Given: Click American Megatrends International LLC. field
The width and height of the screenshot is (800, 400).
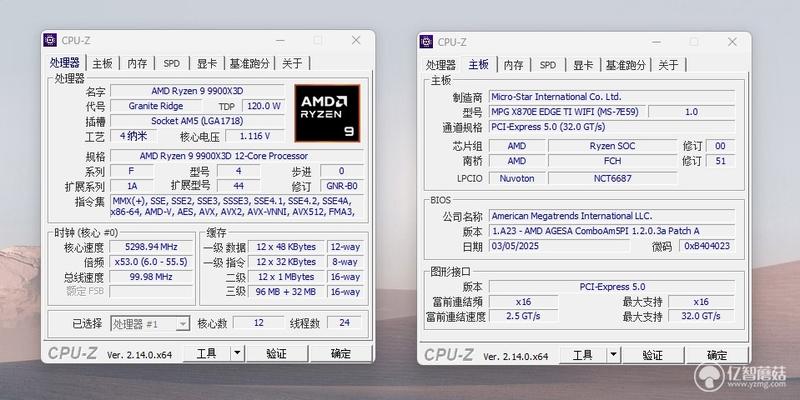Looking at the screenshot, I should [612, 216].
